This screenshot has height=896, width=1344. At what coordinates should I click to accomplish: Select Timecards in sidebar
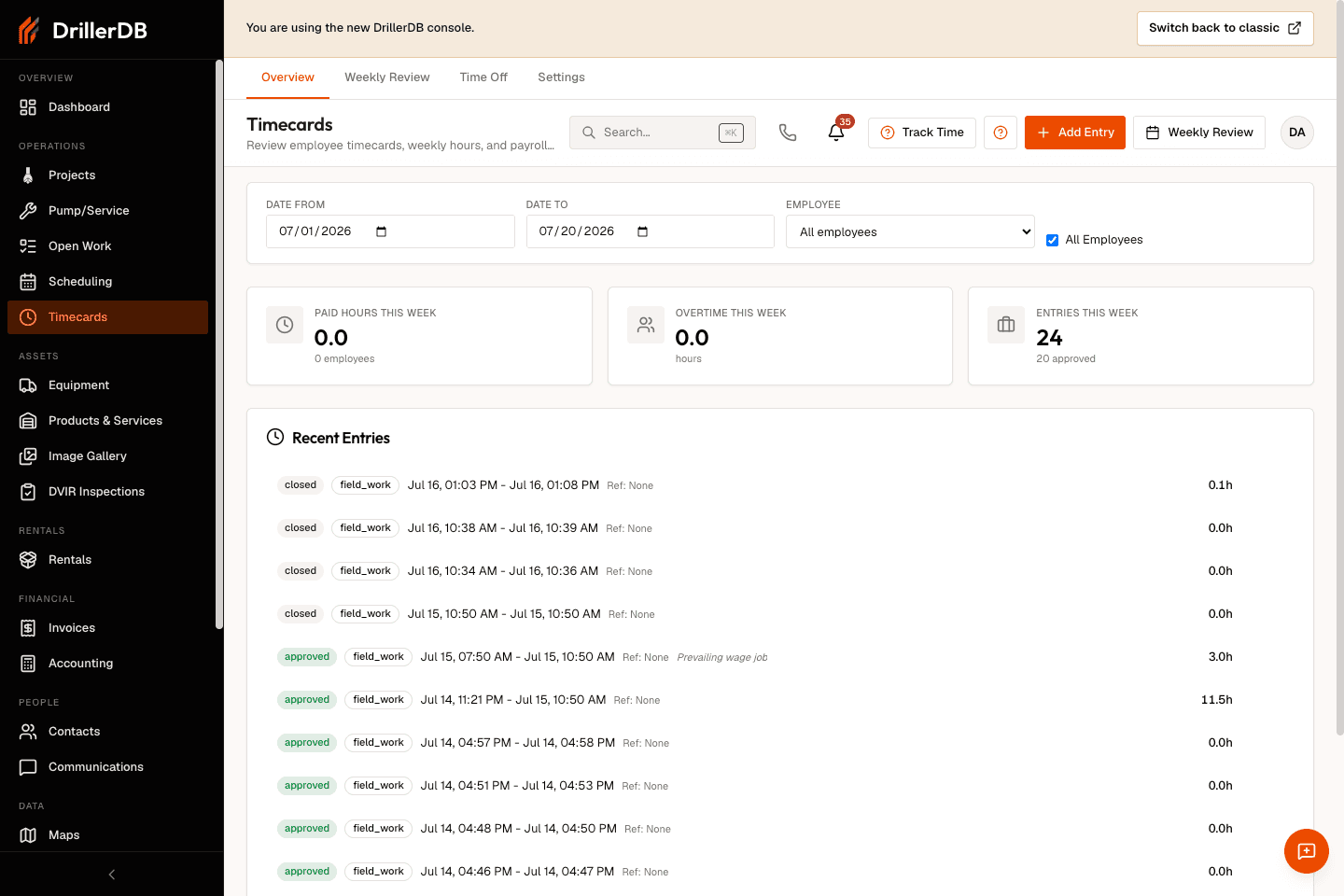pyautogui.click(x=107, y=317)
